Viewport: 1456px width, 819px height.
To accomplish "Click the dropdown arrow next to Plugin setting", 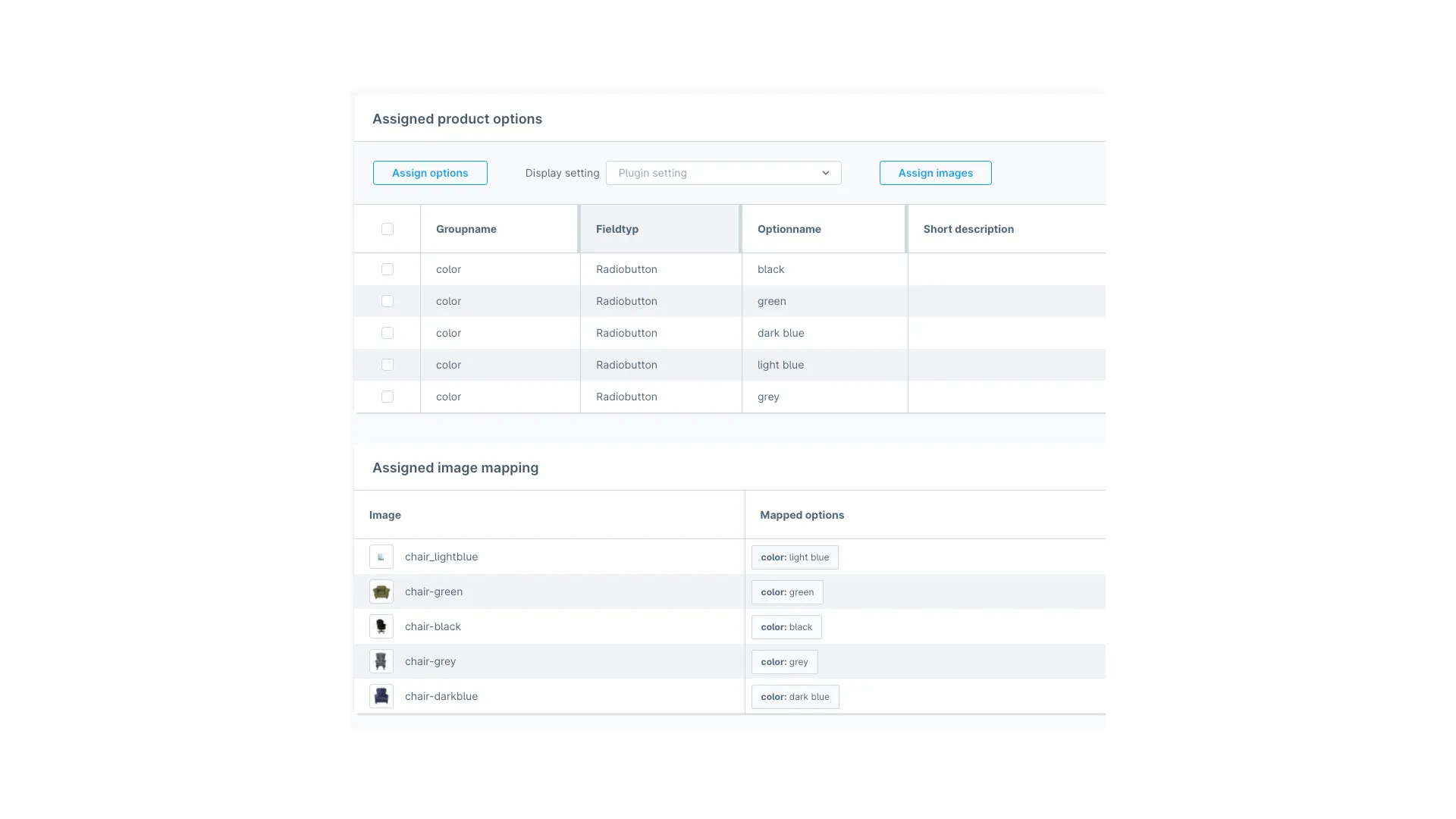I will (x=826, y=173).
